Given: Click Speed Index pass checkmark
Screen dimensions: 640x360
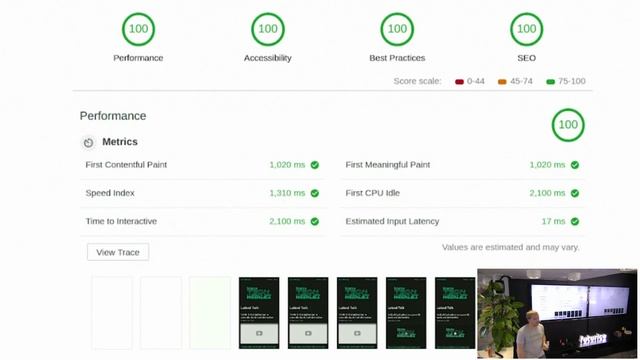Looking at the screenshot, I should [x=315, y=193].
